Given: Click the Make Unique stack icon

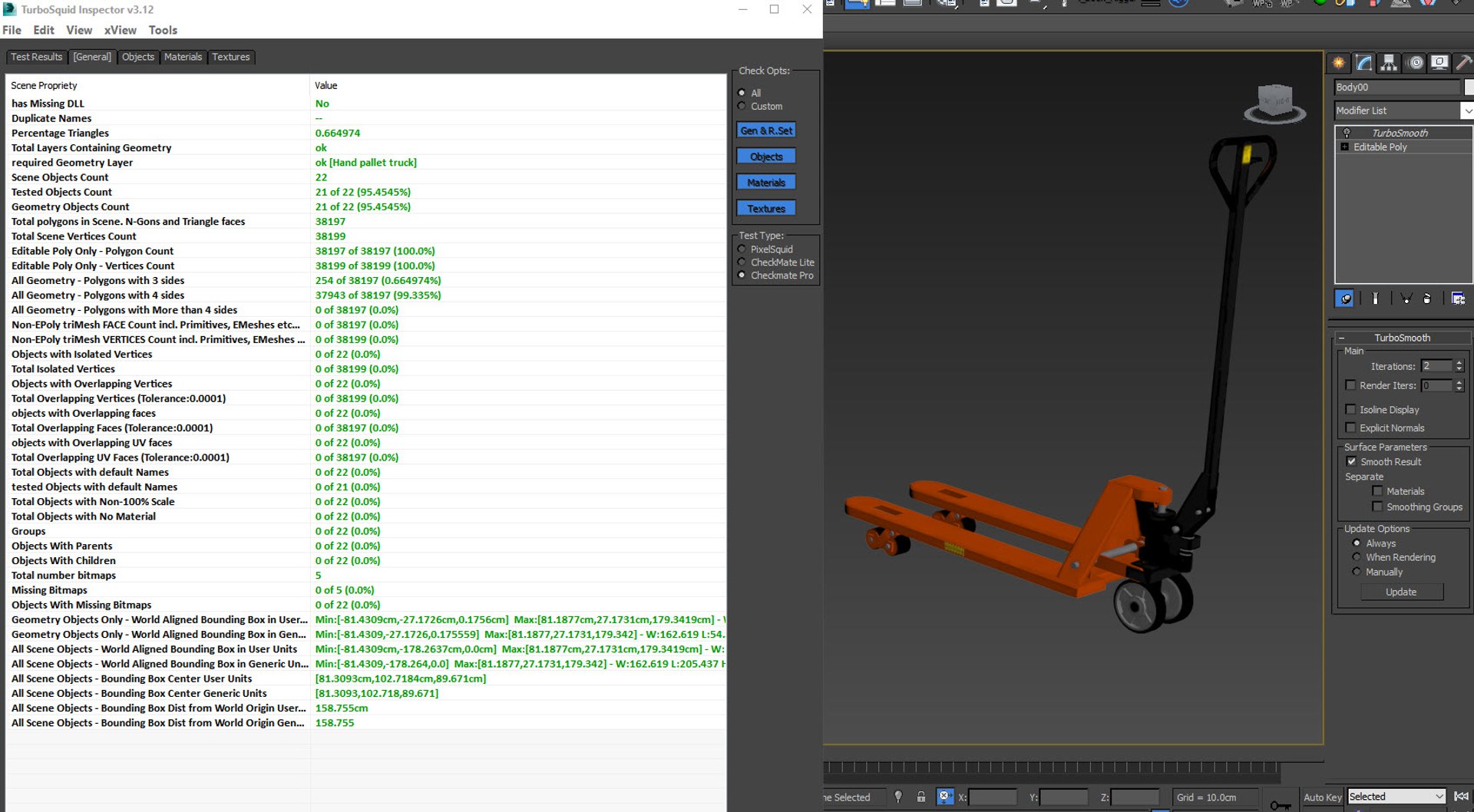Looking at the screenshot, I should [1406, 299].
